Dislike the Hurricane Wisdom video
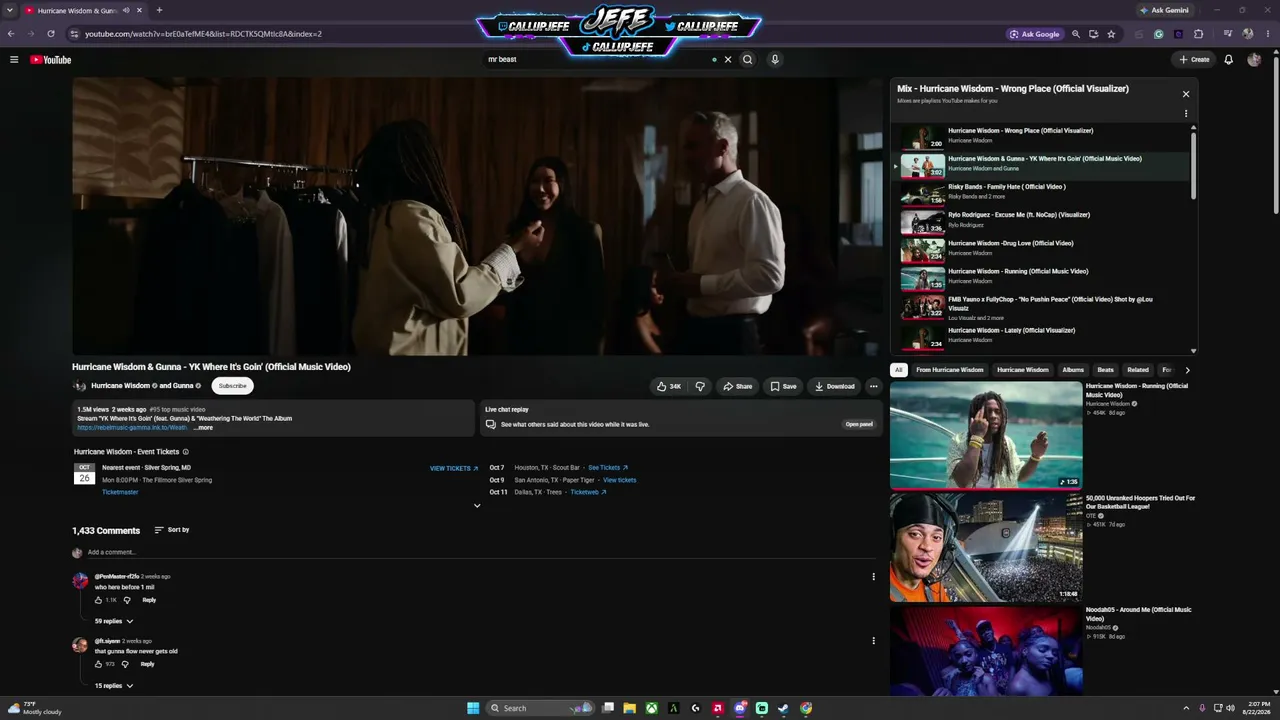The image size is (1280, 720). 700,386
